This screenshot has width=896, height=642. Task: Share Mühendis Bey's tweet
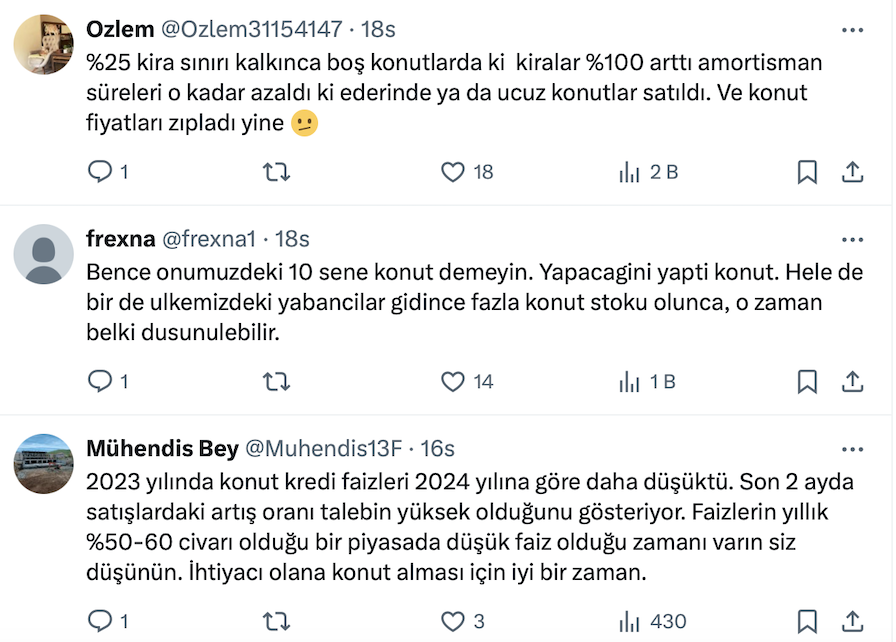(x=852, y=621)
